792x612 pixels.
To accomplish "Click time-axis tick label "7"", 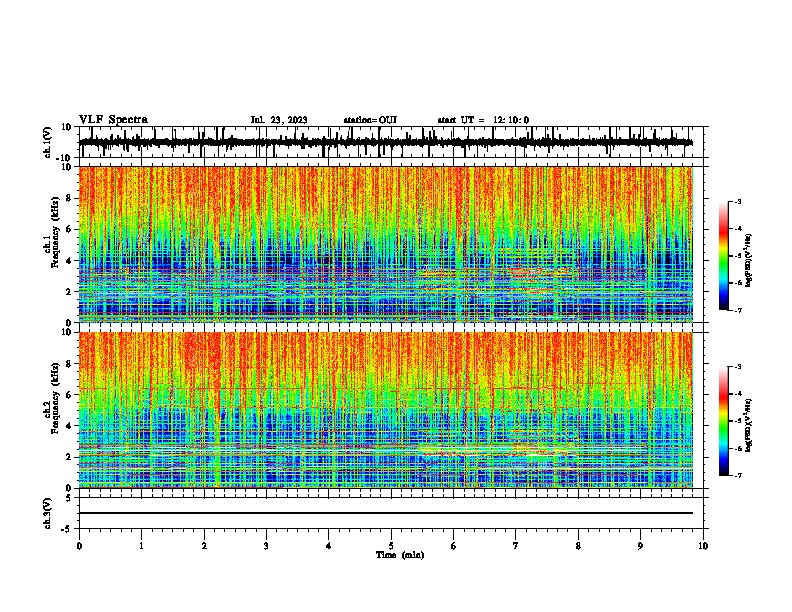I will (x=516, y=546).
